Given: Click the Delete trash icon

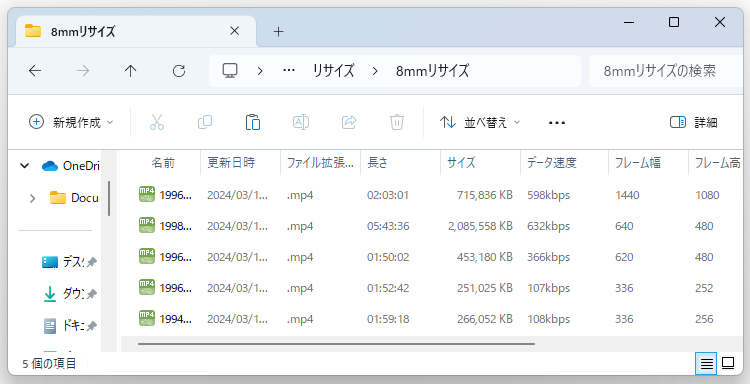Looking at the screenshot, I should coord(397,122).
